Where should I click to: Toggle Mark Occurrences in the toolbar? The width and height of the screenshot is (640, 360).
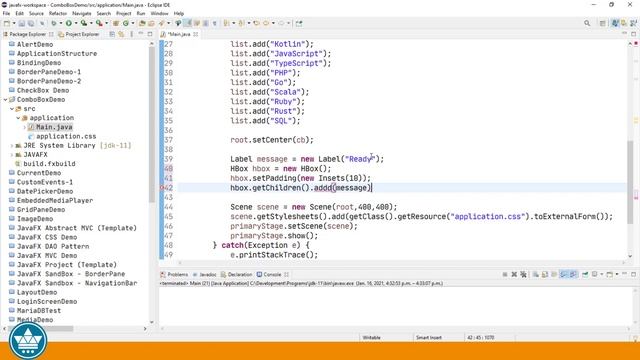(187, 23)
